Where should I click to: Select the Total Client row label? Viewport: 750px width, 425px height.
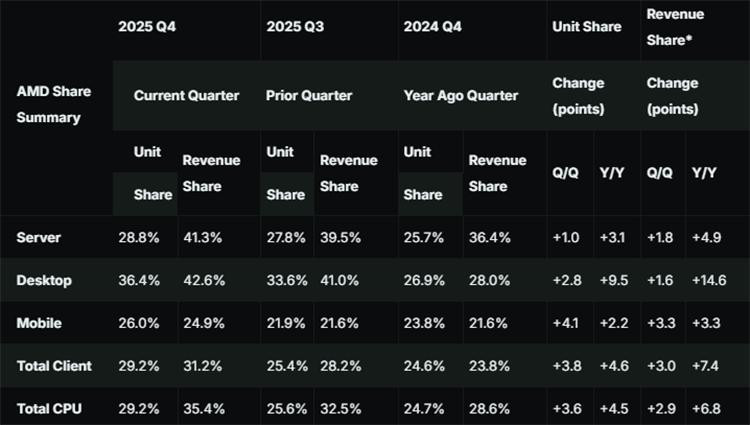[x=54, y=366]
